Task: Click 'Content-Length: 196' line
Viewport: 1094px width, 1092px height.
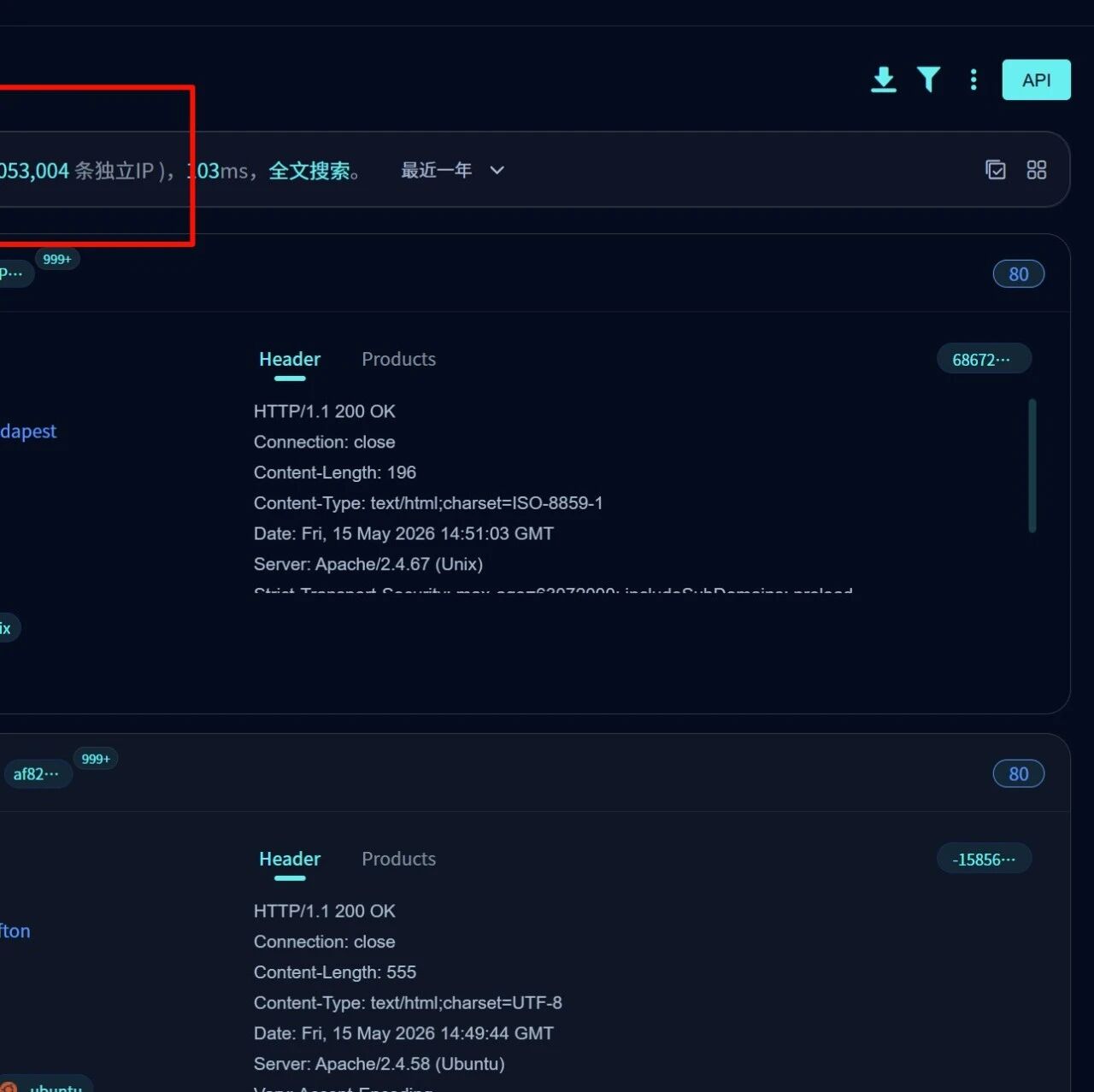Action: (x=335, y=473)
